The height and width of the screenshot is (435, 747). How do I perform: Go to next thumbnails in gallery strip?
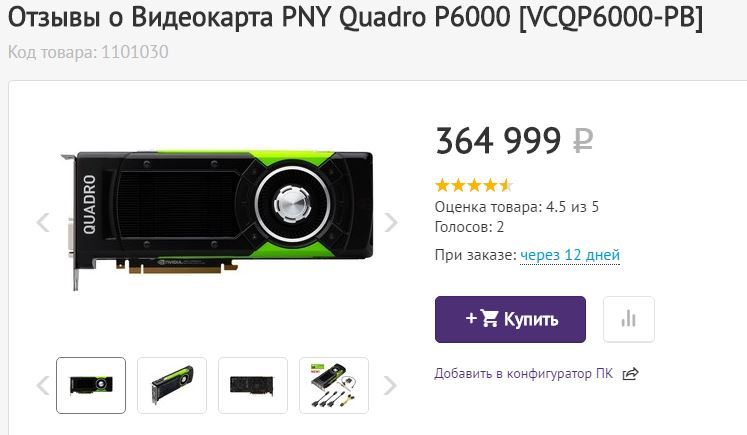tap(390, 385)
